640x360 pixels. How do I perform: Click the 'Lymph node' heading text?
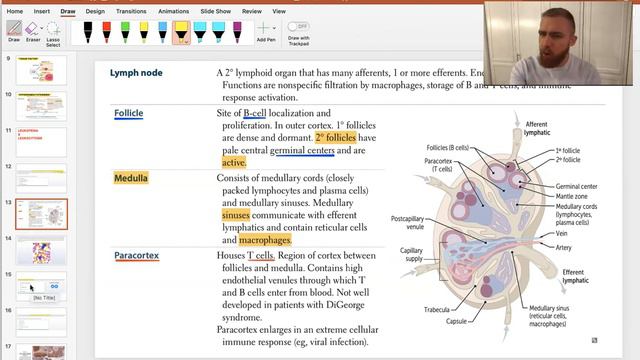pyautogui.click(x=136, y=73)
